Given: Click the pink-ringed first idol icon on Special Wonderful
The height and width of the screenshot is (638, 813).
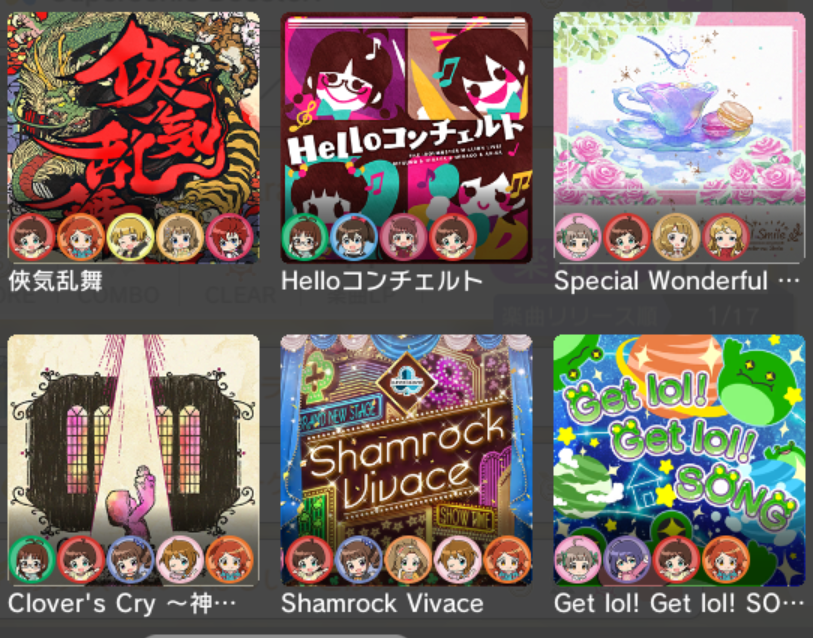Looking at the screenshot, I should point(577,237).
